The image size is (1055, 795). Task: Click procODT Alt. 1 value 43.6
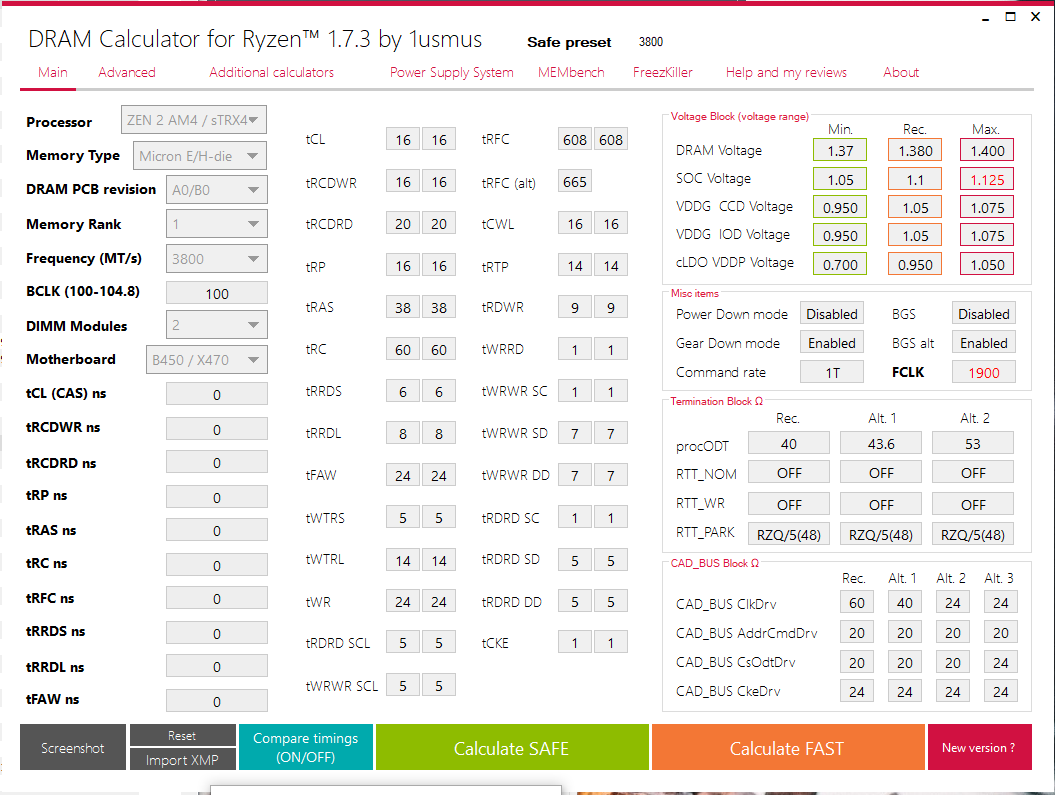(x=881, y=444)
